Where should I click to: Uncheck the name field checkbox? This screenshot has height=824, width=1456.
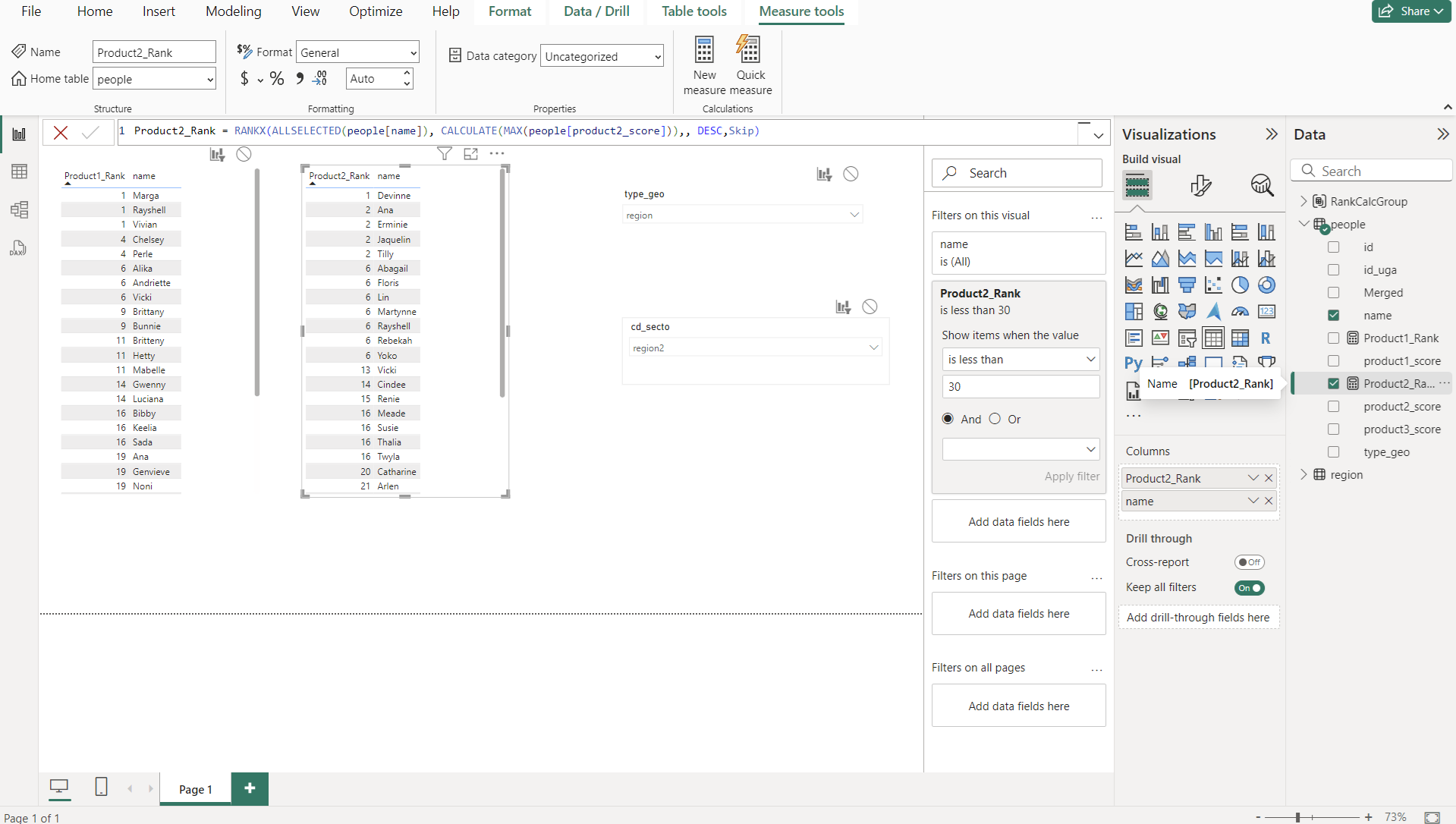1333,316
